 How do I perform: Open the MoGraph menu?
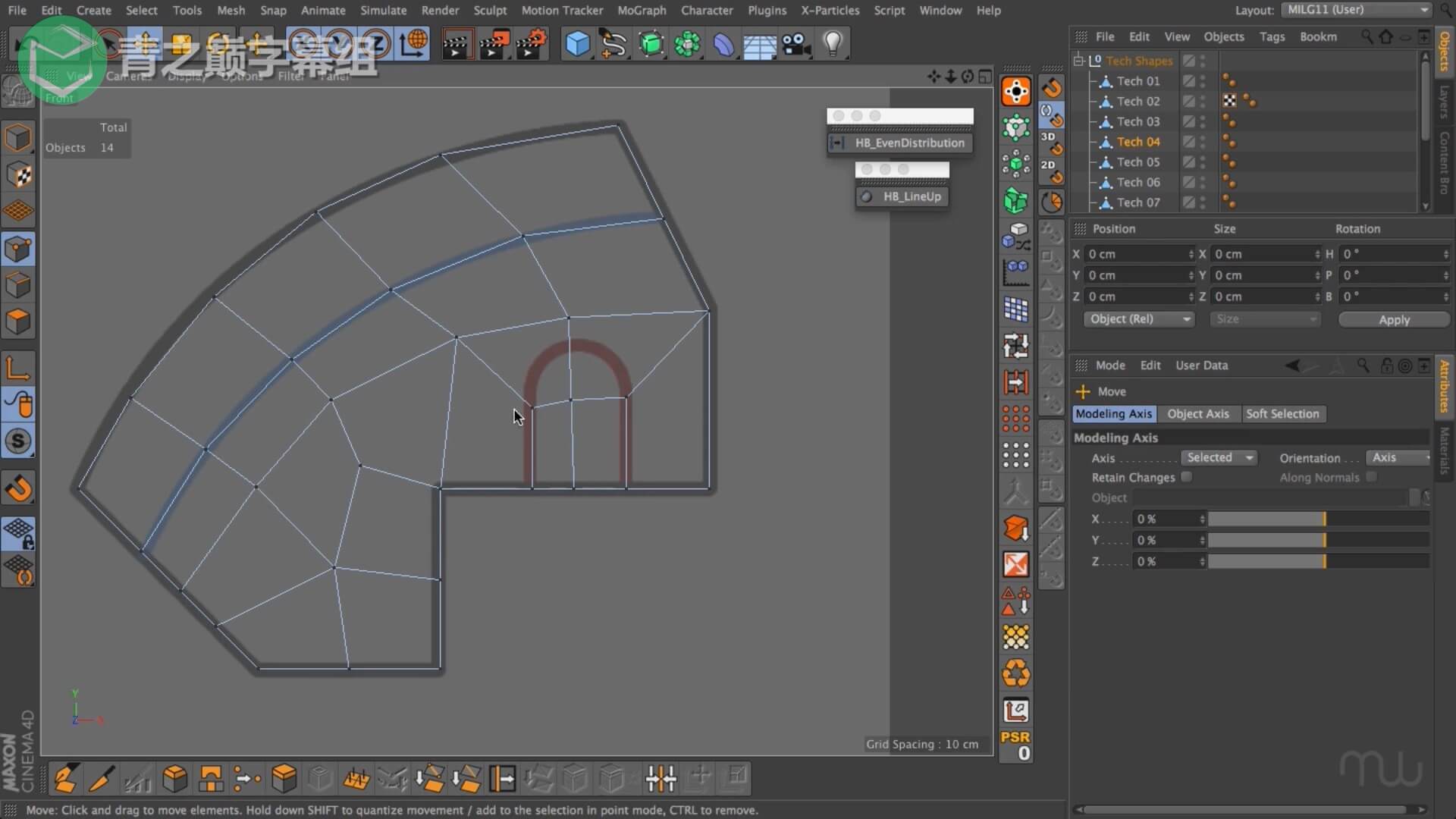[641, 11]
